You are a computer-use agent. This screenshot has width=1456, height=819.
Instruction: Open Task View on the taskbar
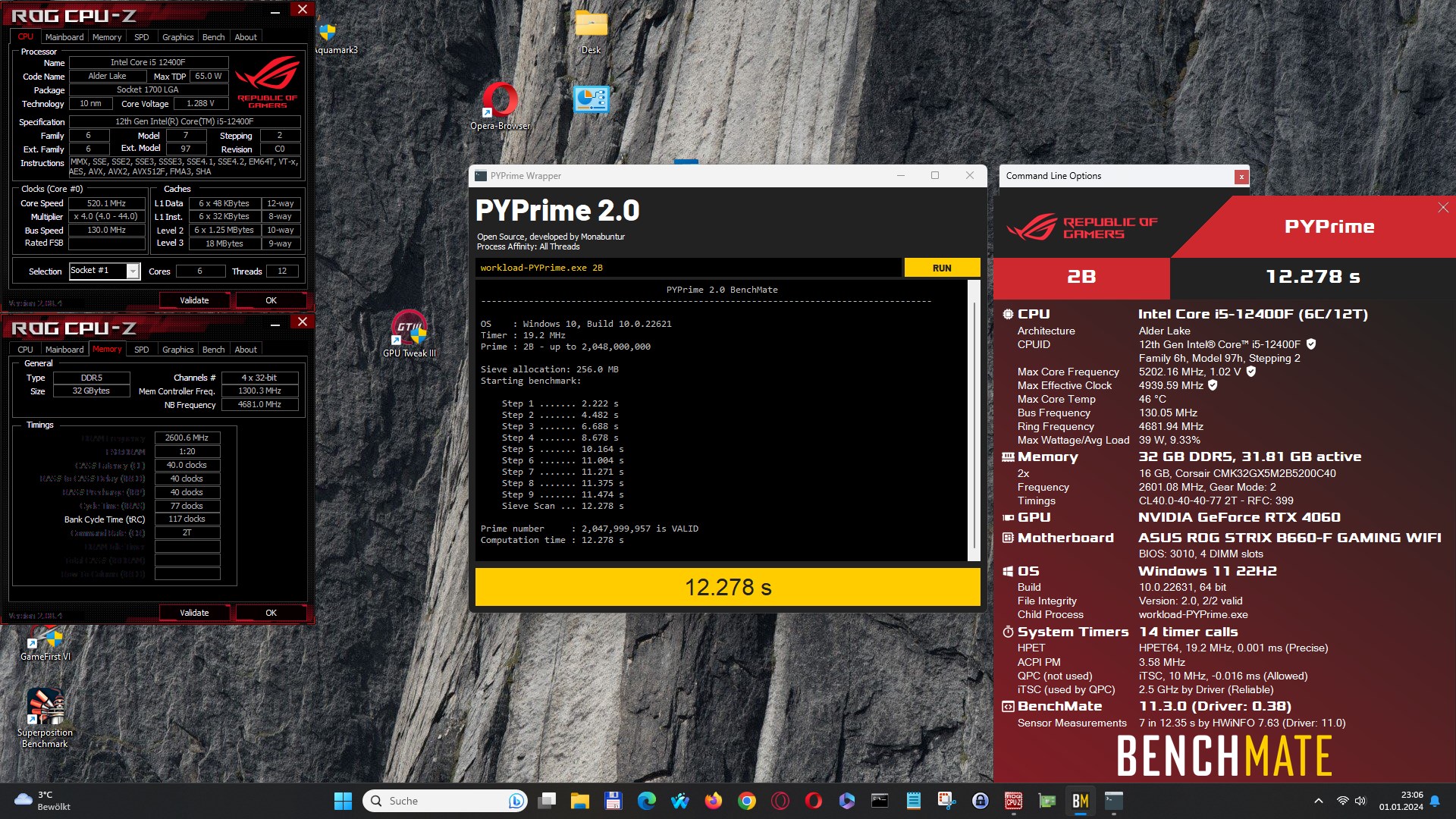(547, 801)
